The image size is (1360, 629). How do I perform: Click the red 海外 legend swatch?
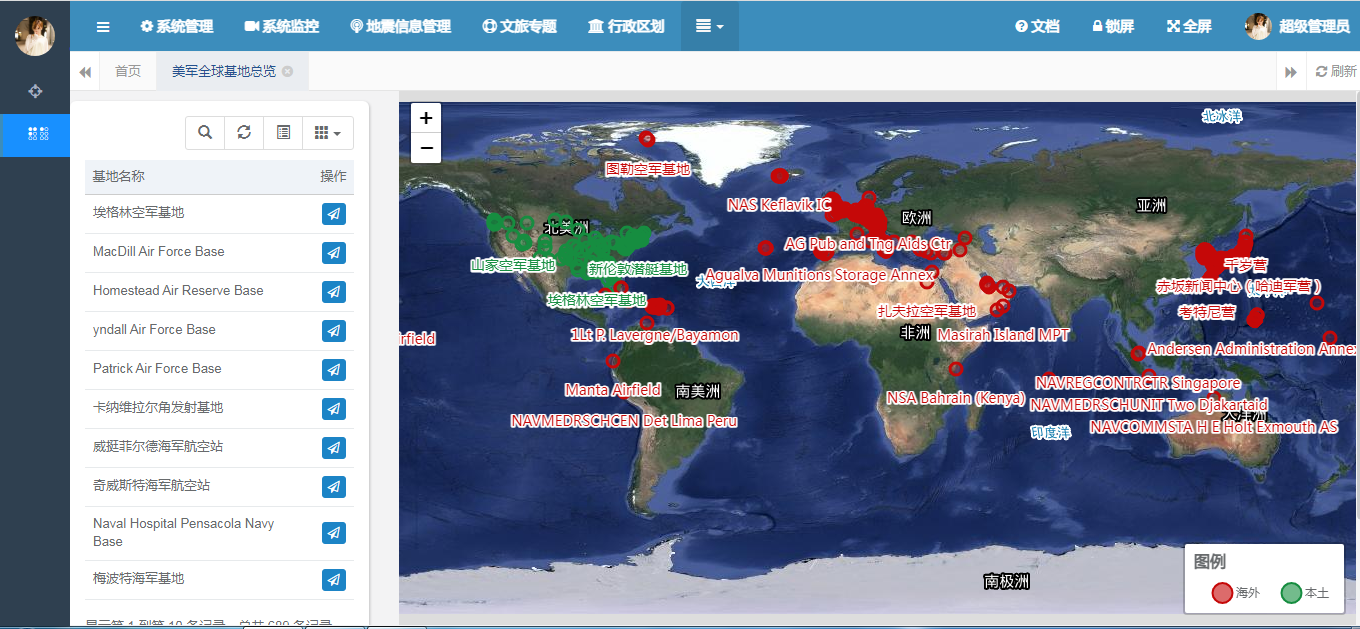[1222, 593]
